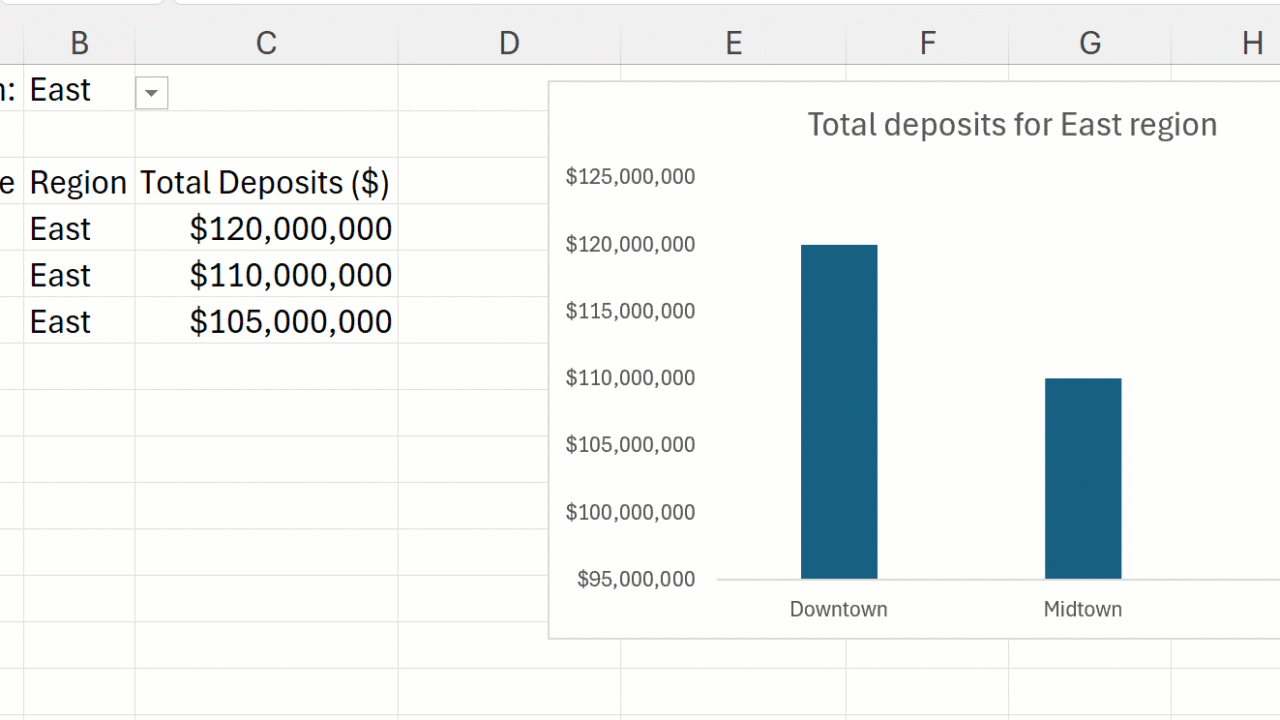
Task: Click the $95,000,000 value axis label
Action: click(x=636, y=579)
